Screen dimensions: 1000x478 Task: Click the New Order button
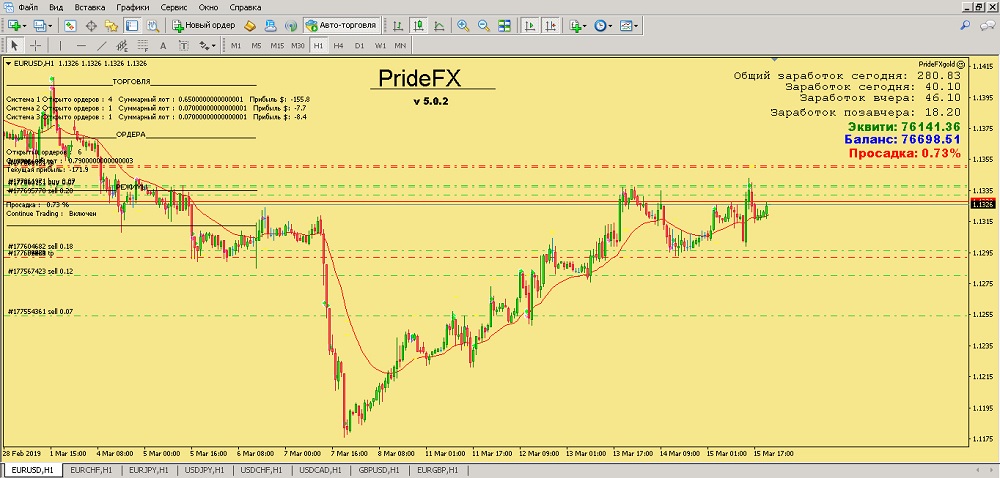pyautogui.click(x=204, y=25)
